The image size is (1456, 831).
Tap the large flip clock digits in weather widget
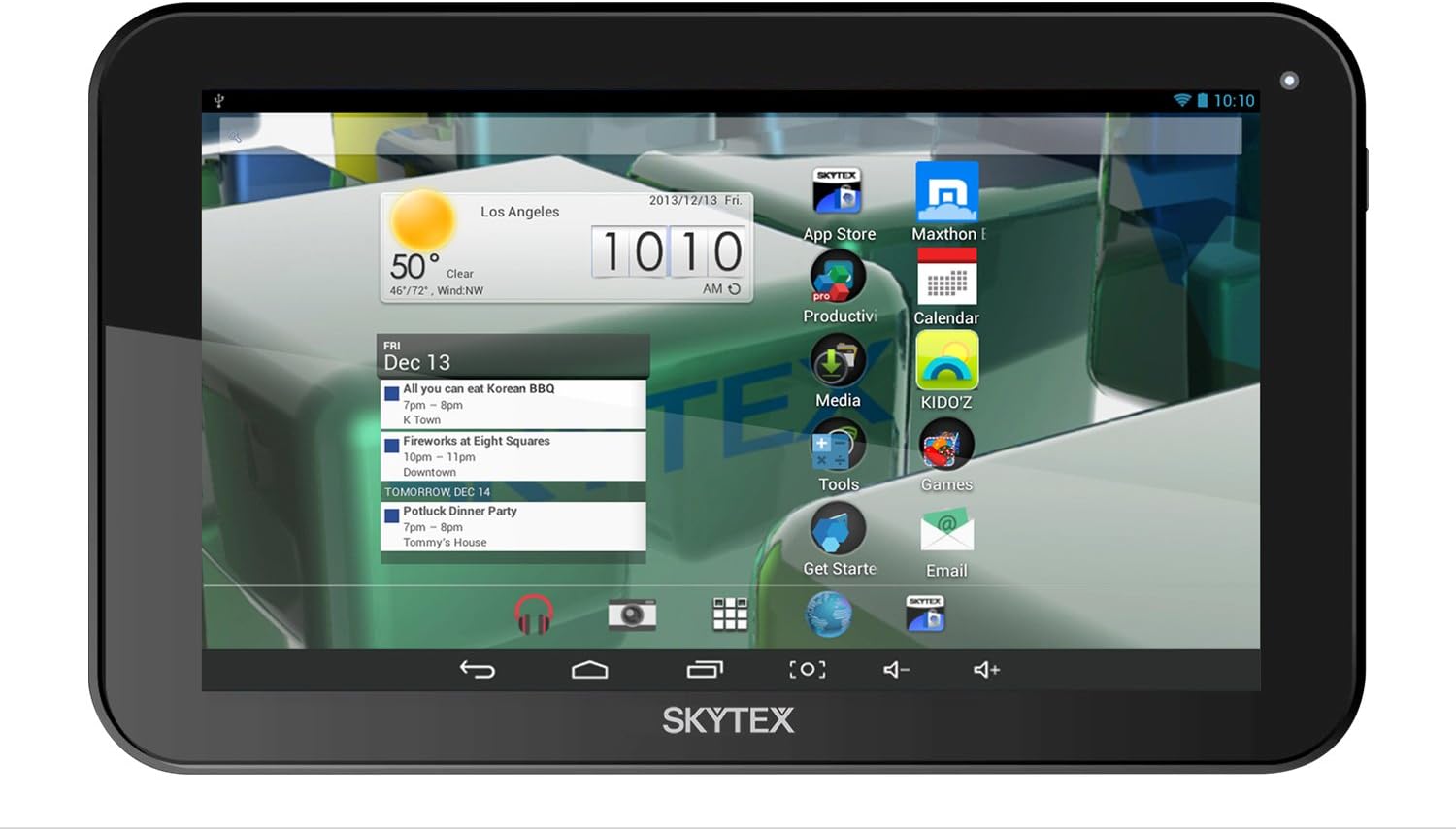pos(670,252)
